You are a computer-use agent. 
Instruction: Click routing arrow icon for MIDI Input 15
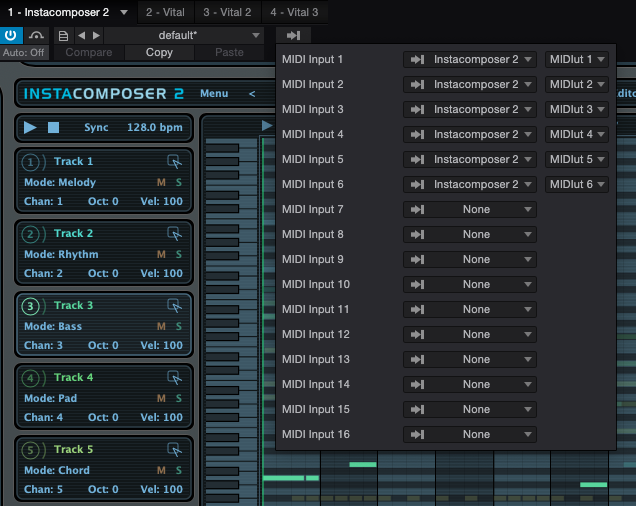(x=417, y=409)
